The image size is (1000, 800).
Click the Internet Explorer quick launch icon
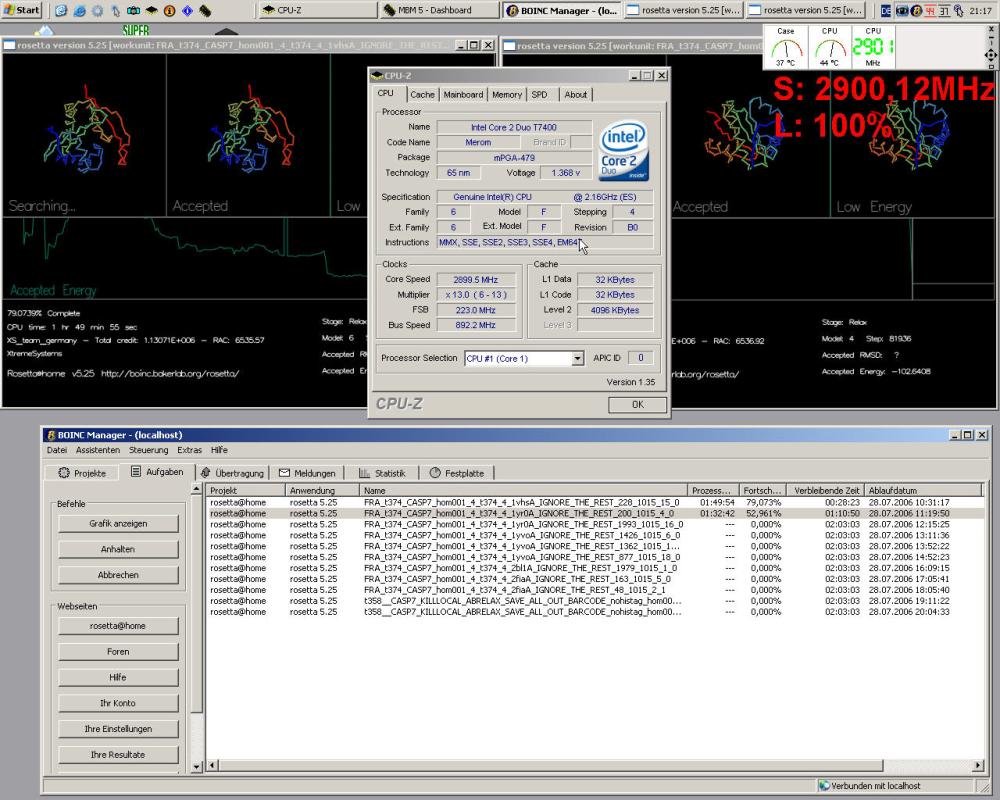tap(80, 10)
